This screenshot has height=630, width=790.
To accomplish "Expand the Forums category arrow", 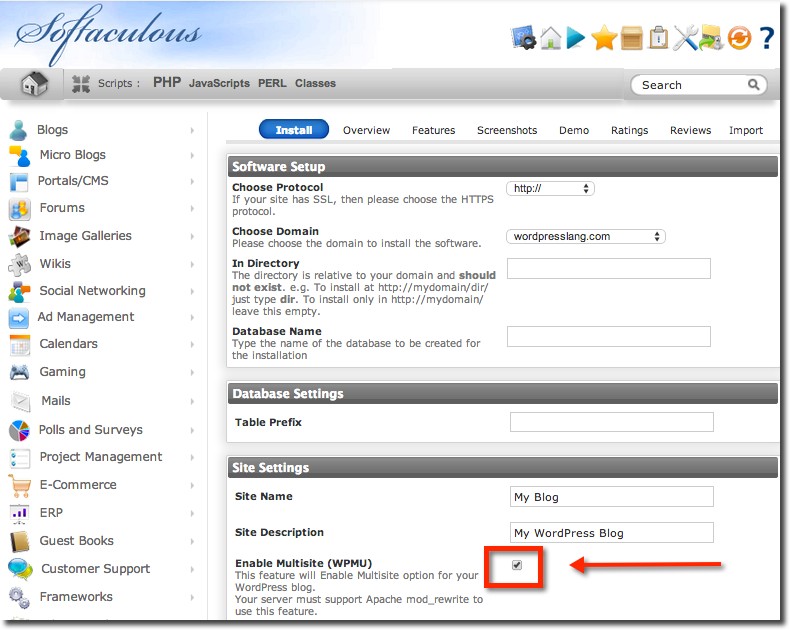I will coord(192,208).
